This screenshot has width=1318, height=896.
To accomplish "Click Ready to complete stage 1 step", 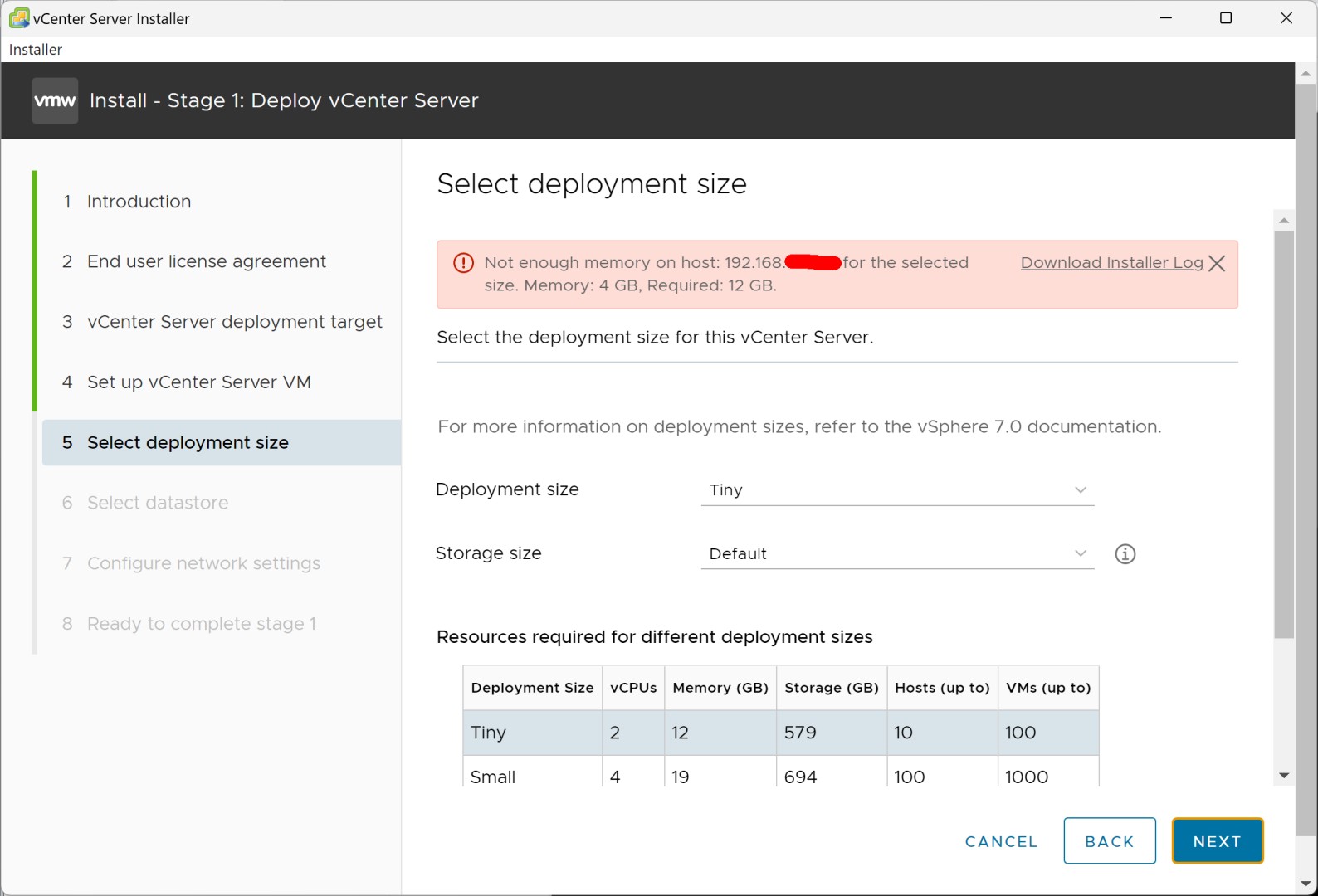I will (189, 624).
